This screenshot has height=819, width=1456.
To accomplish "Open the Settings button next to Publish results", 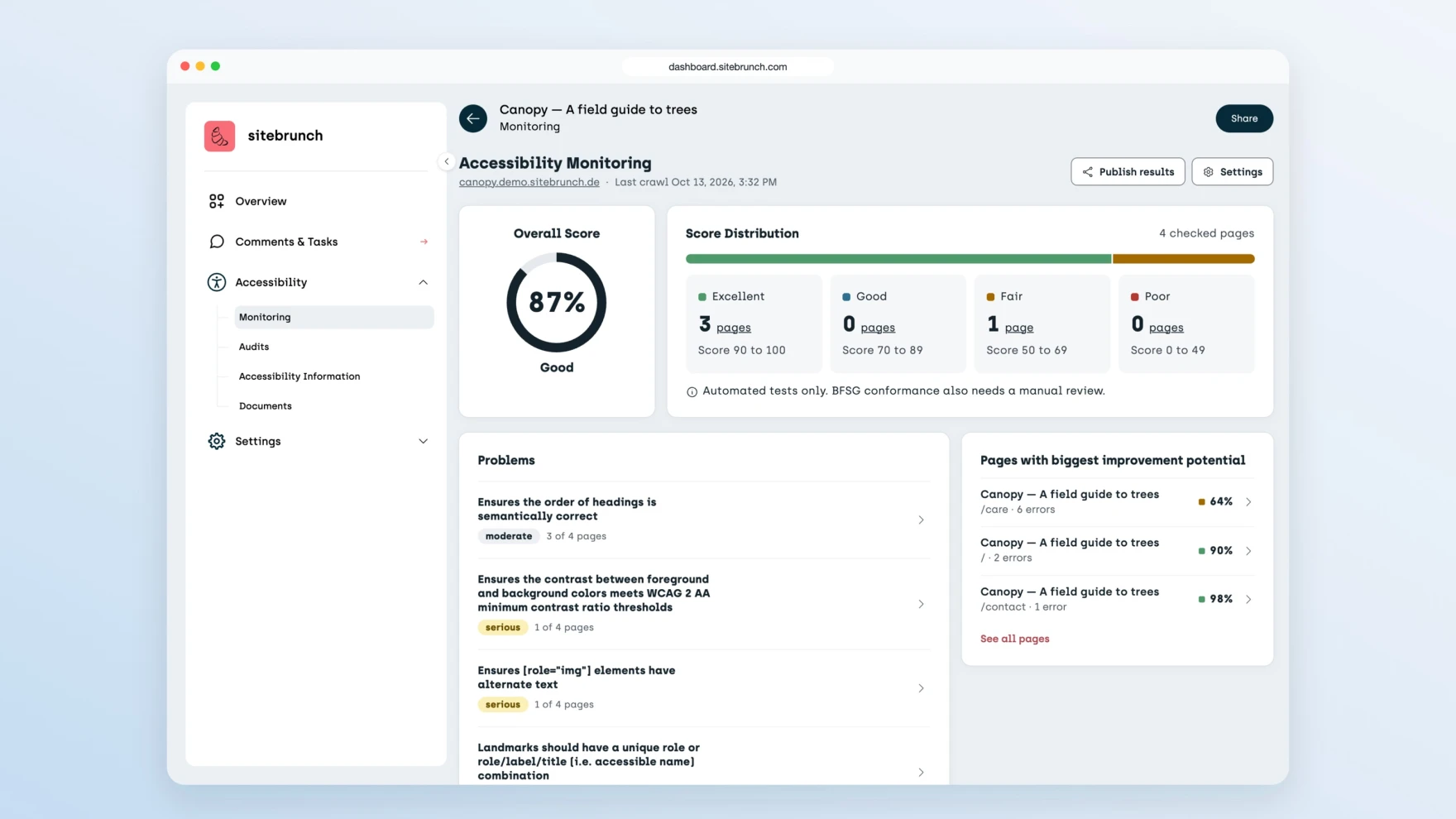I will coord(1232,171).
